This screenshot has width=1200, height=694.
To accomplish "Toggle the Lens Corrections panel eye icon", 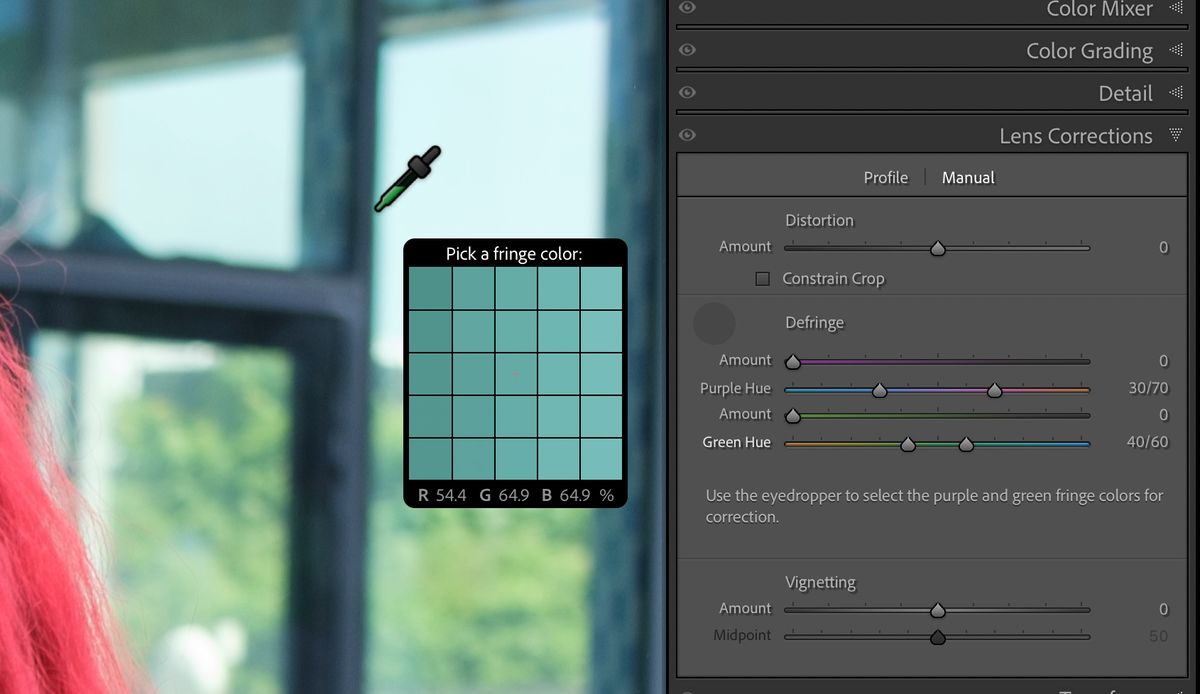I will click(687, 135).
